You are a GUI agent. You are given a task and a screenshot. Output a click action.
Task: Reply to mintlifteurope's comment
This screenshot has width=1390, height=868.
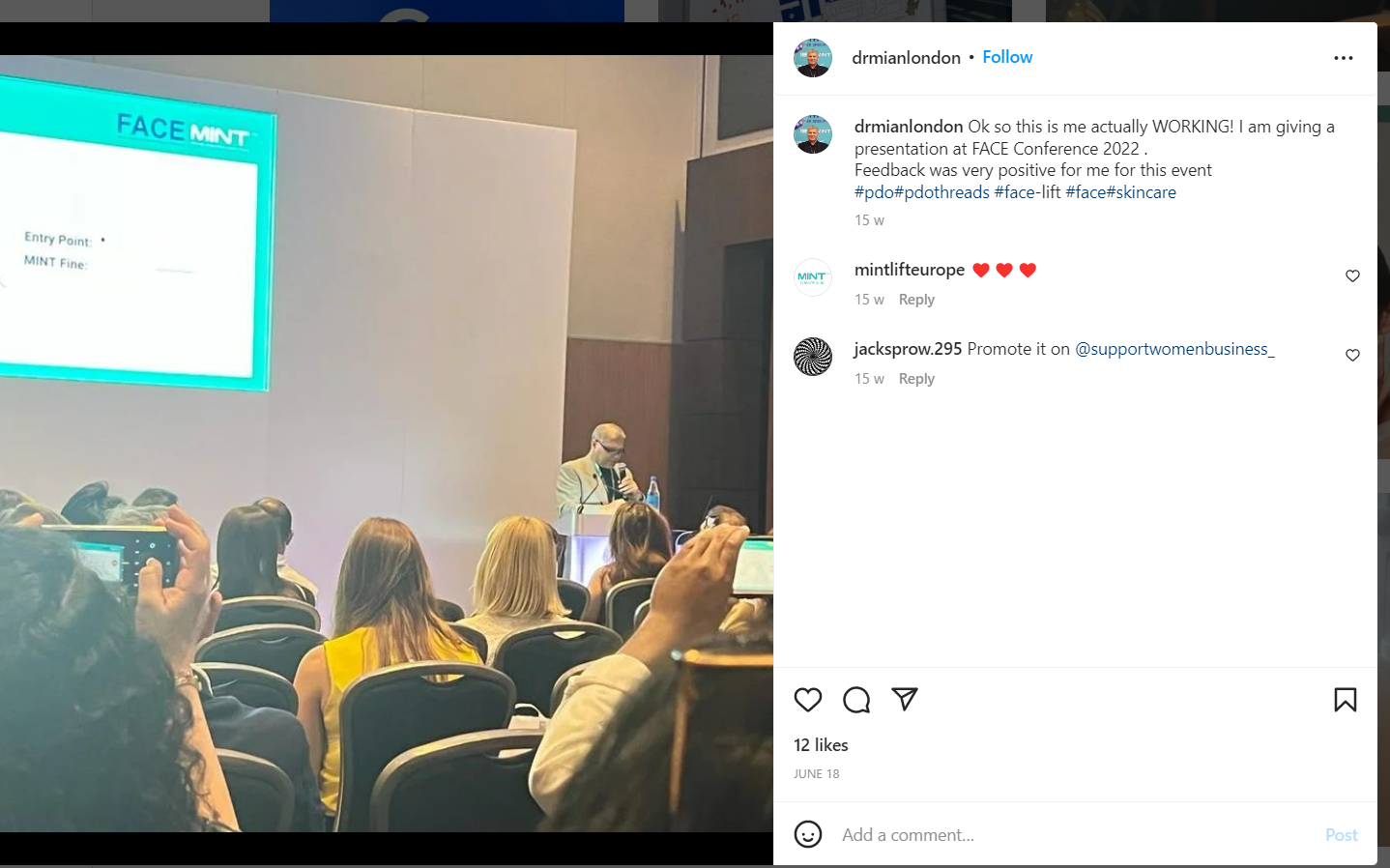pos(916,300)
